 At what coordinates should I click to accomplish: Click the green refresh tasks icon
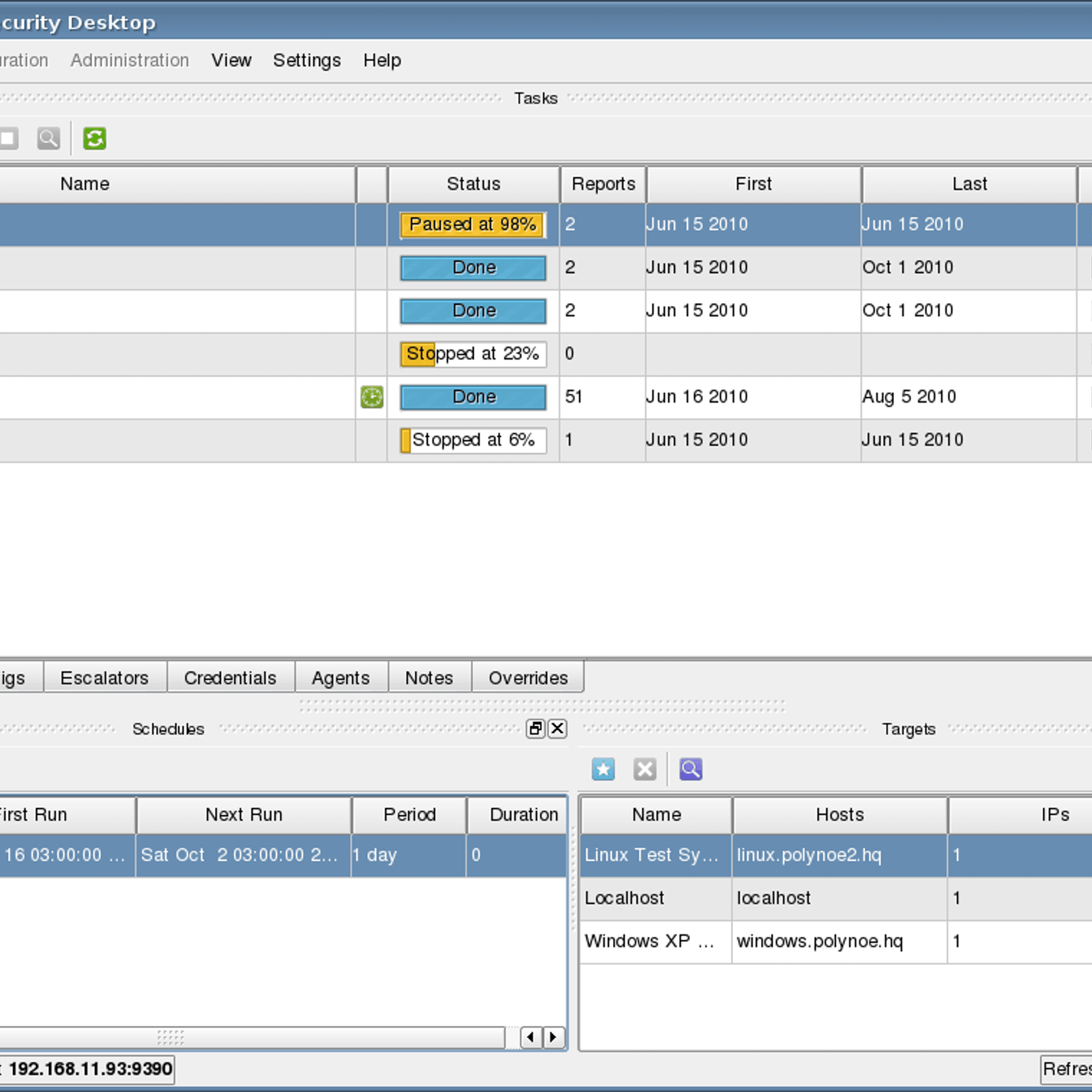[x=94, y=139]
